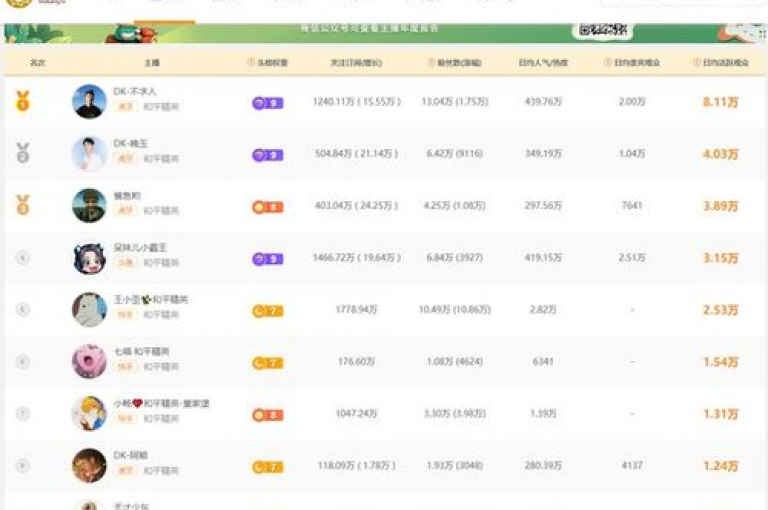Viewport: 768px width, 510px height.
Task: Click the silver second-place medal icon
Action: pyautogui.click(x=23, y=153)
